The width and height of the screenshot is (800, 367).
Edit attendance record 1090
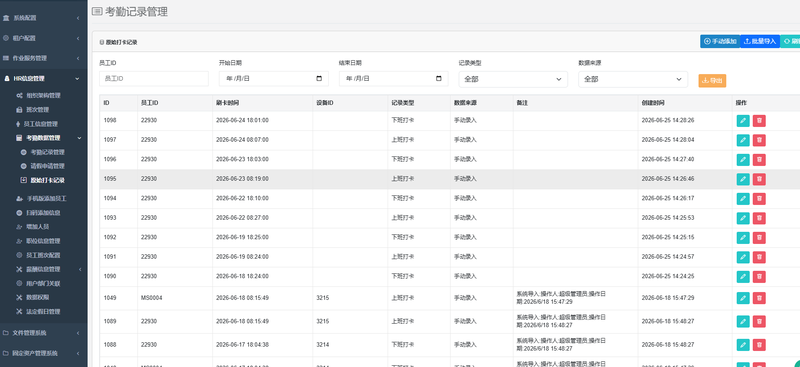point(743,276)
